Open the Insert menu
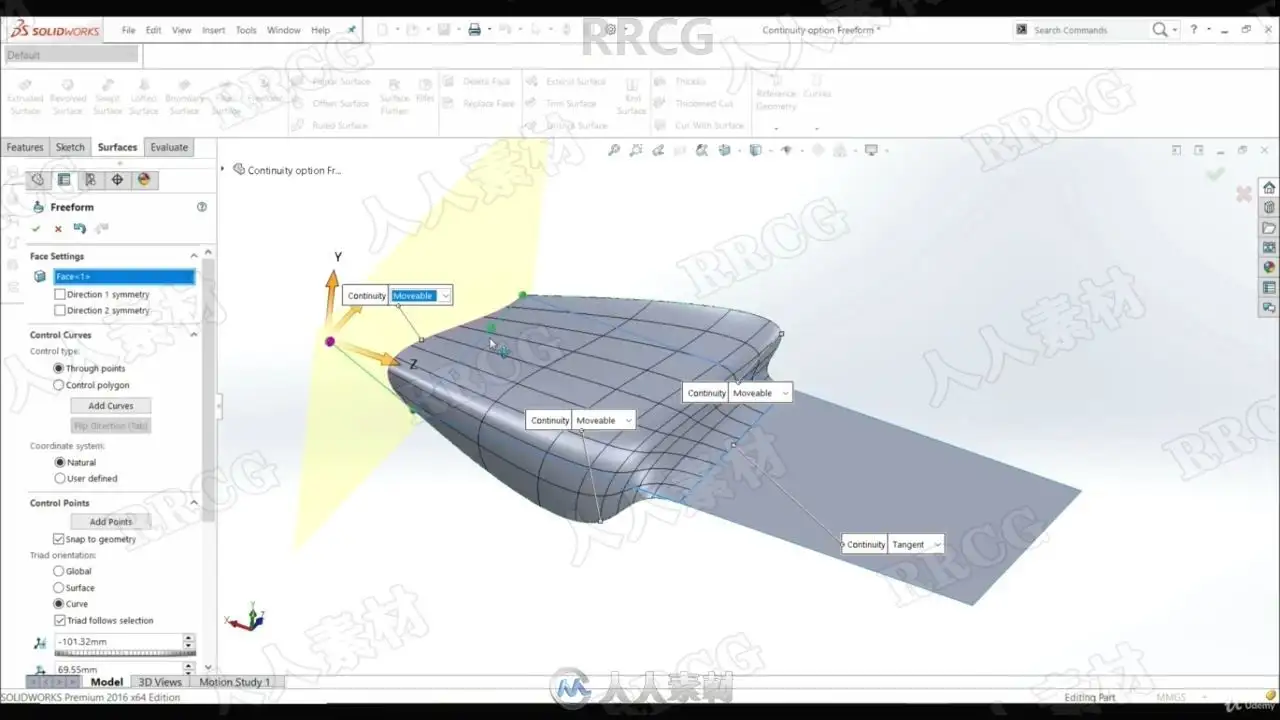This screenshot has height=720, width=1280. pyautogui.click(x=213, y=30)
